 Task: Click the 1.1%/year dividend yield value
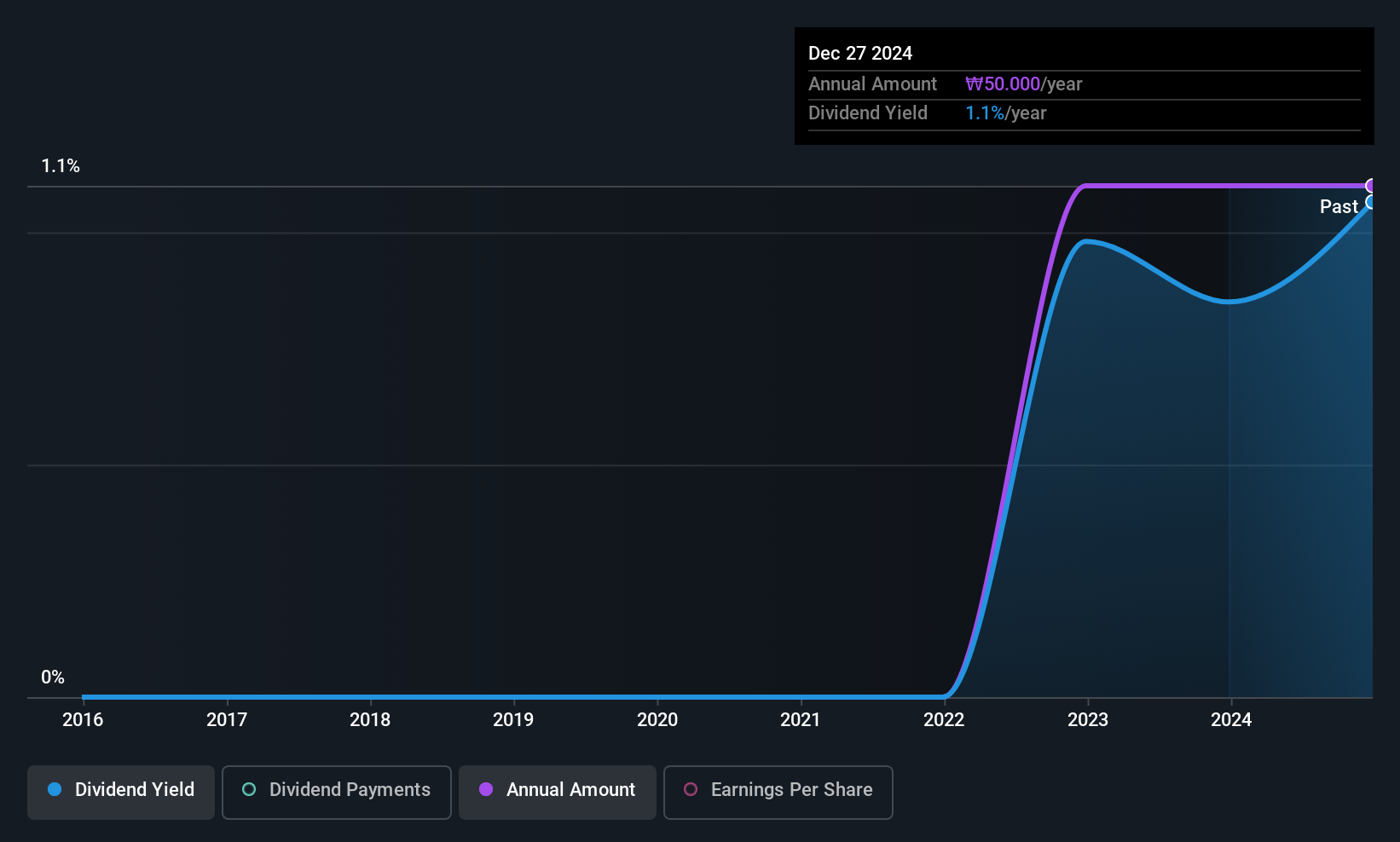pyautogui.click(x=1005, y=113)
